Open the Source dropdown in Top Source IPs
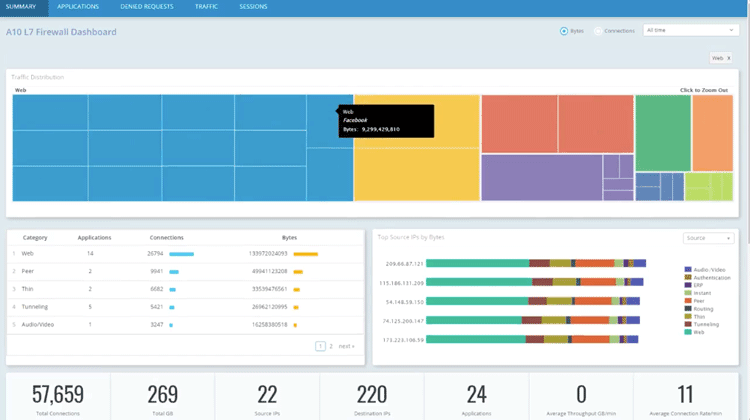Image resolution: width=750 pixels, height=420 pixels. 708,238
